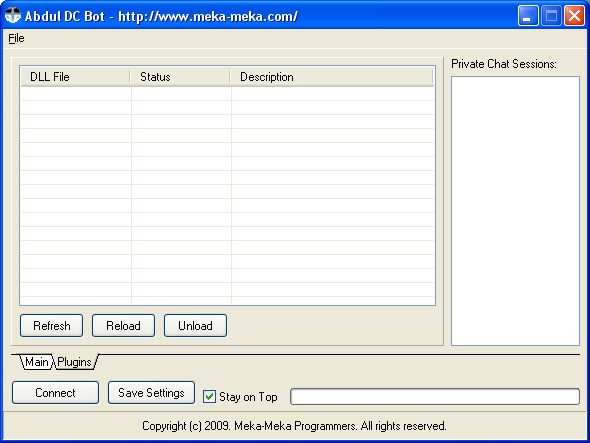
Task: Click the Refresh button
Action: click(52, 326)
